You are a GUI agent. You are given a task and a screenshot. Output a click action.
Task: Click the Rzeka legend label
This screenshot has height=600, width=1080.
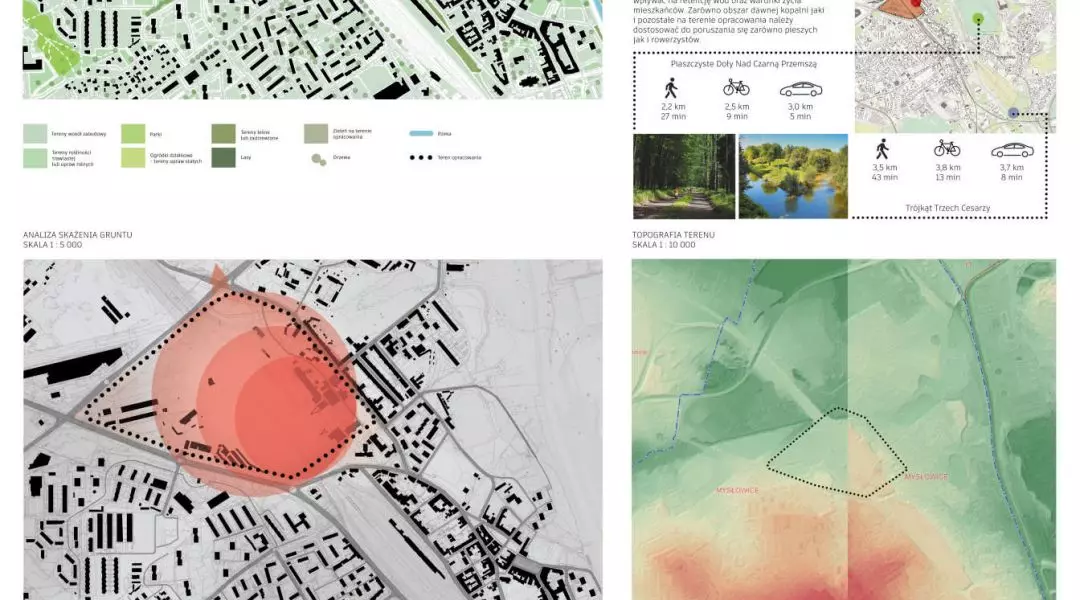tap(444, 134)
